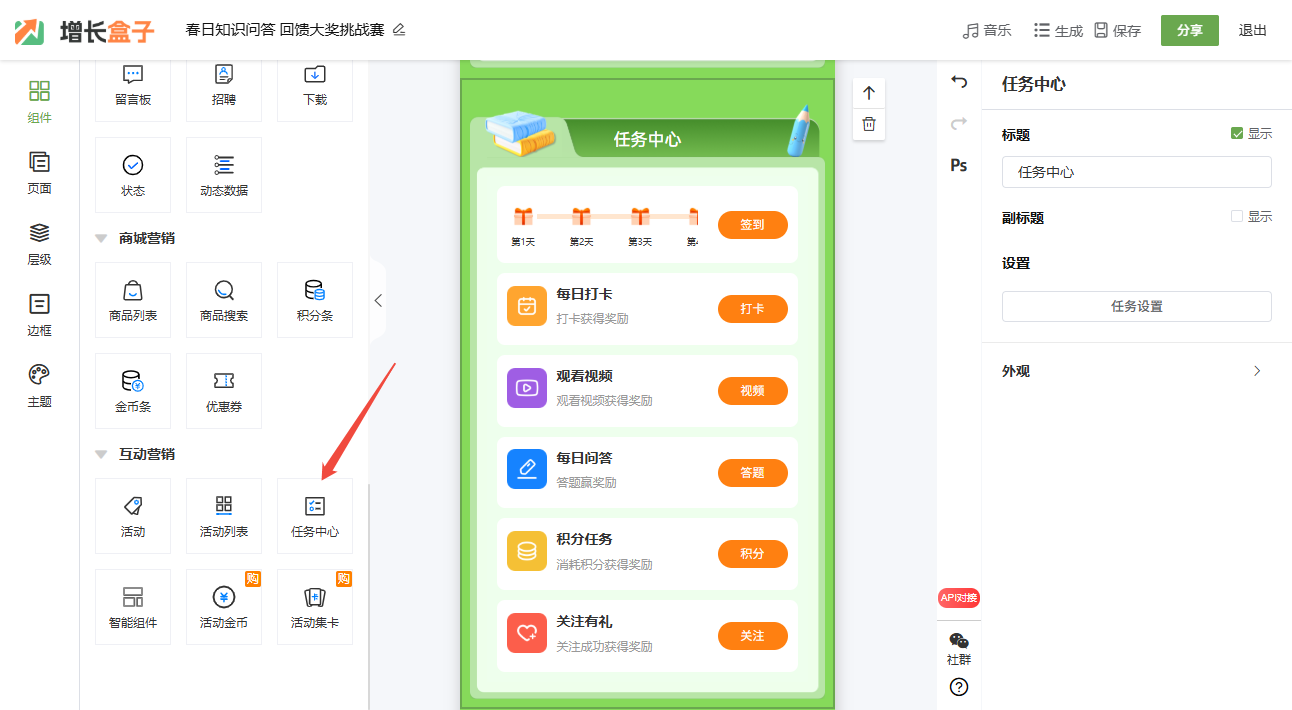The height and width of the screenshot is (710, 1292).
Task: Add the 金币条 coin bar component
Action: (x=133, y=391)
